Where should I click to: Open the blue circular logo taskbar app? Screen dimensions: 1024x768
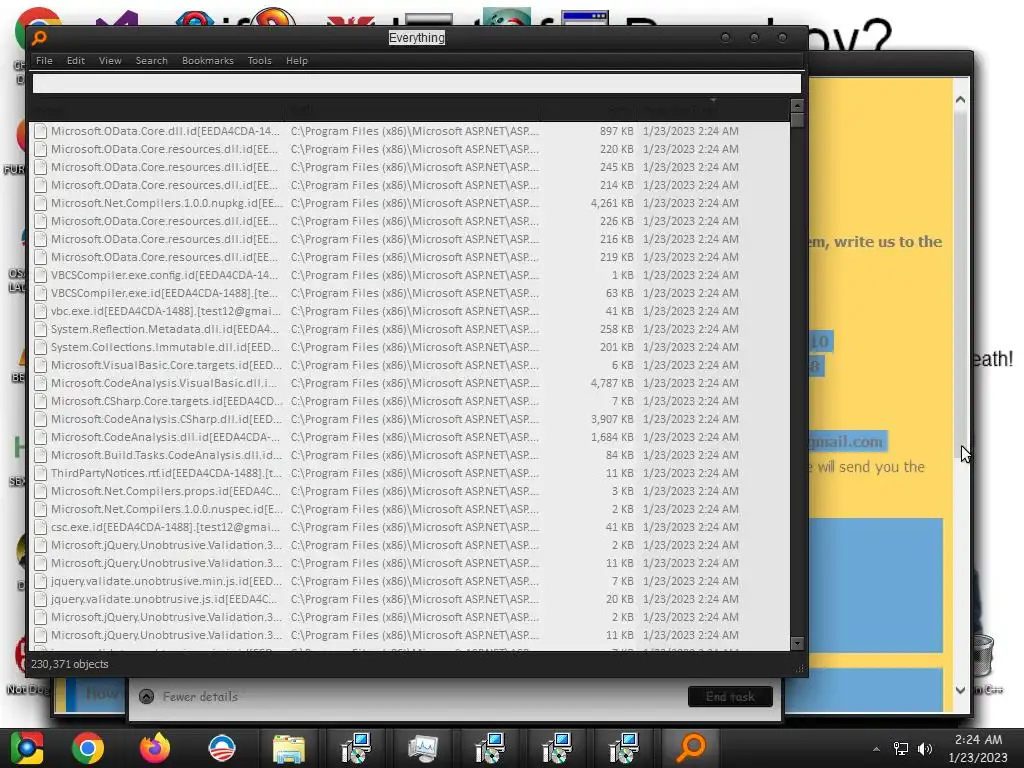(x=221, y=748)
